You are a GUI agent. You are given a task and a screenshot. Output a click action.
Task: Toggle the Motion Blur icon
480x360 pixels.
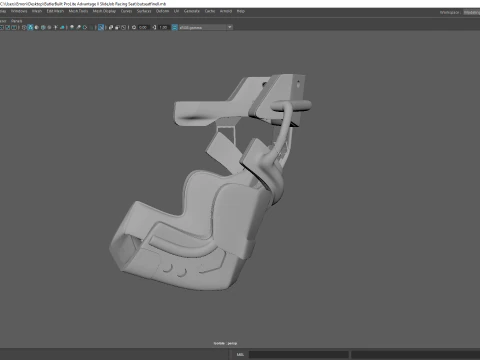(78, 27)
